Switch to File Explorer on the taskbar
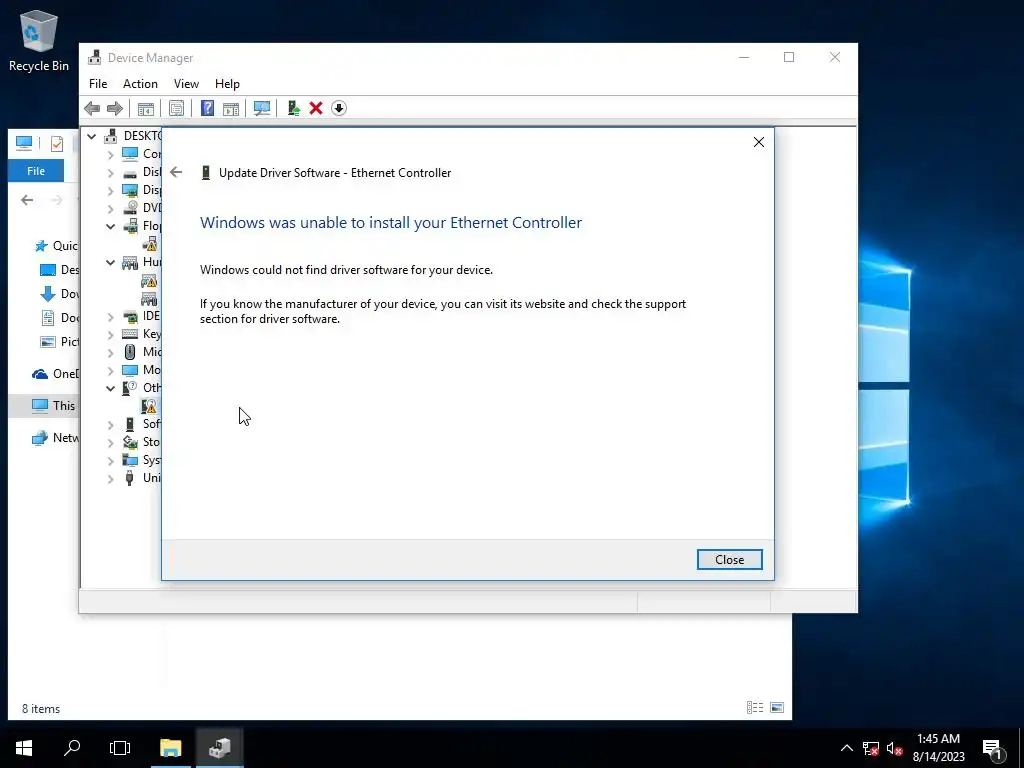 (x=170, y=748)
